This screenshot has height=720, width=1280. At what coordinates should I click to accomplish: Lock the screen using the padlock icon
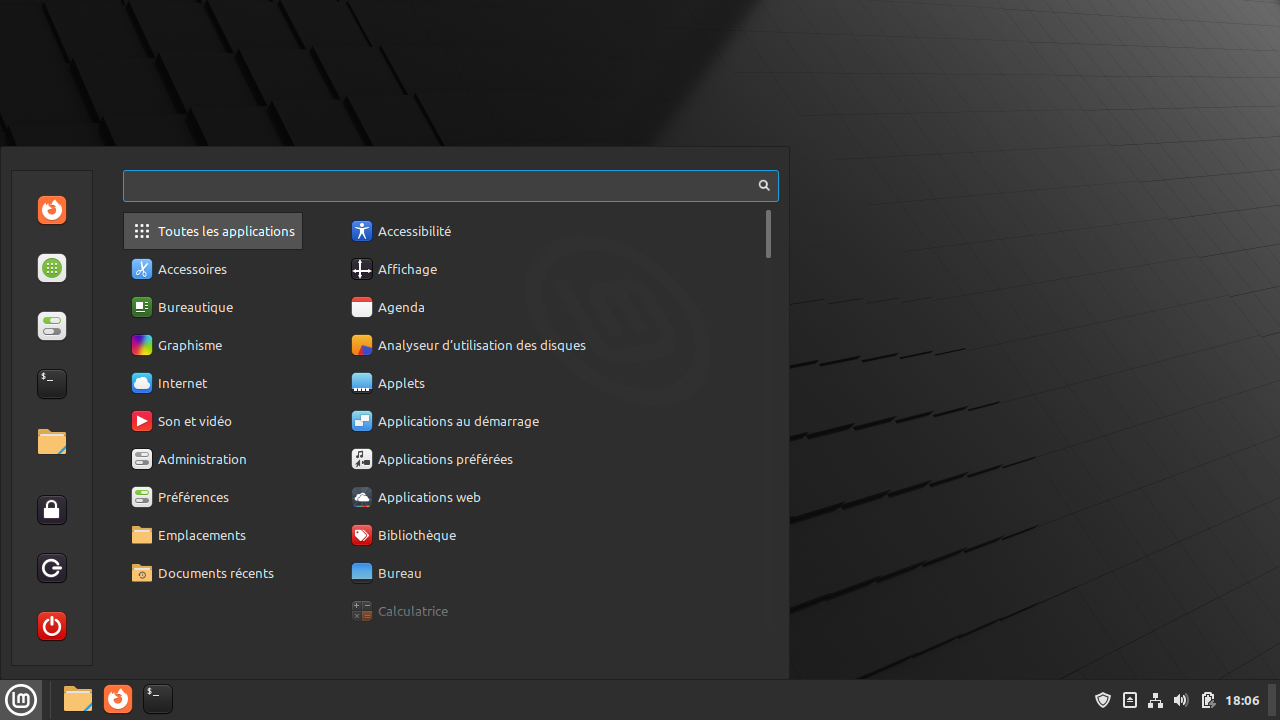point(51,509)
